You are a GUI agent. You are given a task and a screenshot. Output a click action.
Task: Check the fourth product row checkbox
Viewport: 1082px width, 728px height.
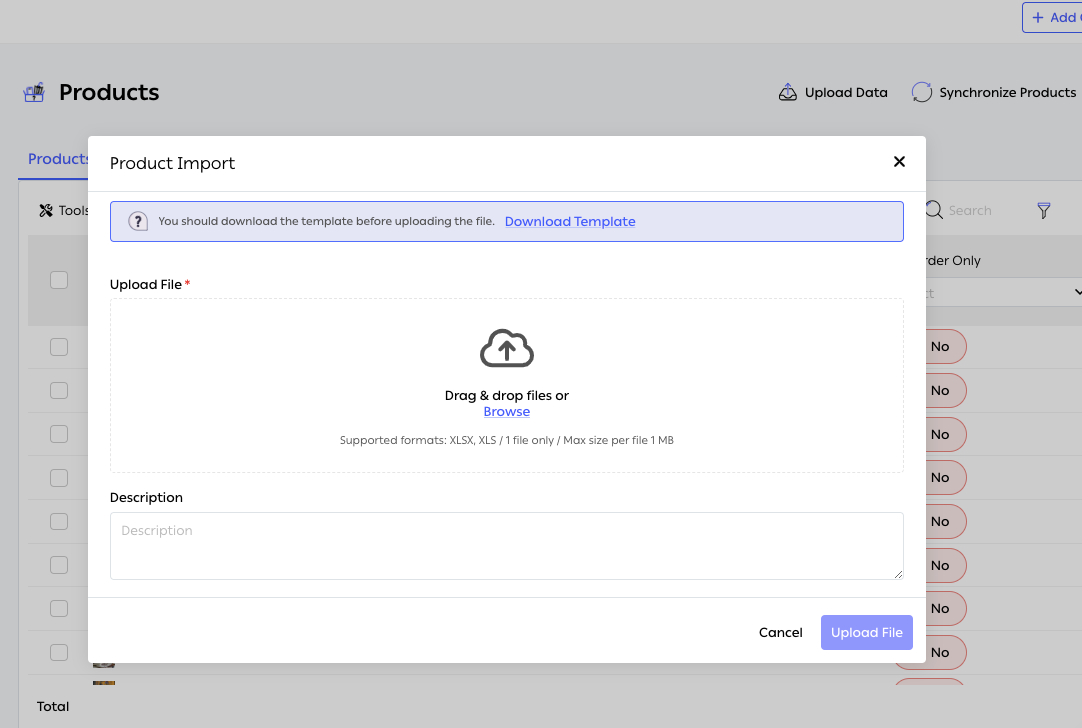pyautogui.click(x=59, y=478)
